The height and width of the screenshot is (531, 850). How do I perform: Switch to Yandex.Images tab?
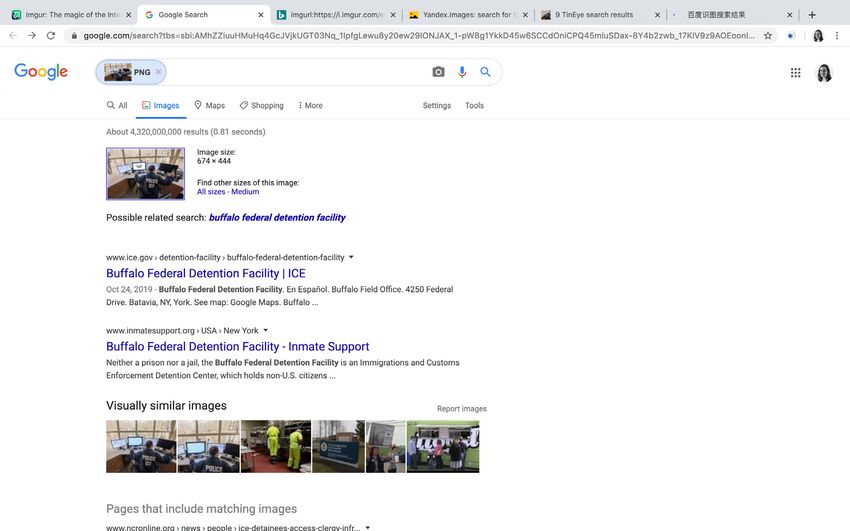click(467, 15)
